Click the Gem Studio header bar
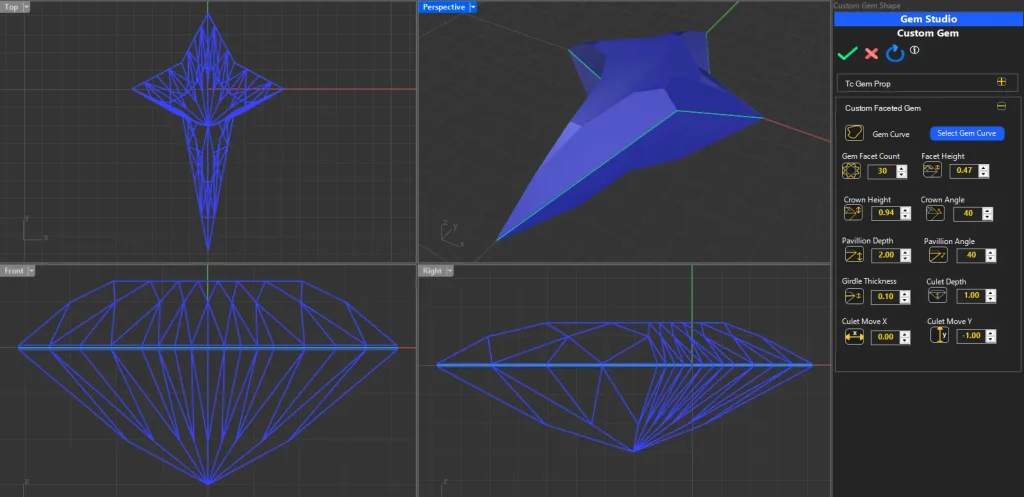 pyautogui.click(x=928, y=20)
